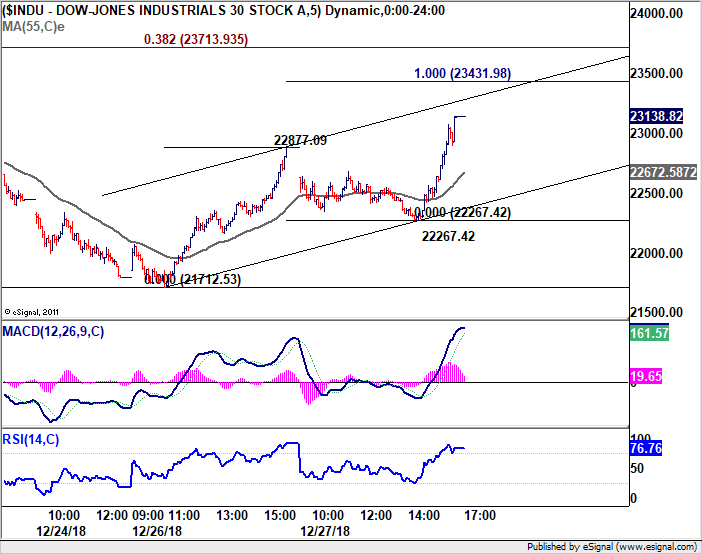702x554 pixels.
Task: Select the MA(55,C)e indicator label
Action: coord(33,26)
